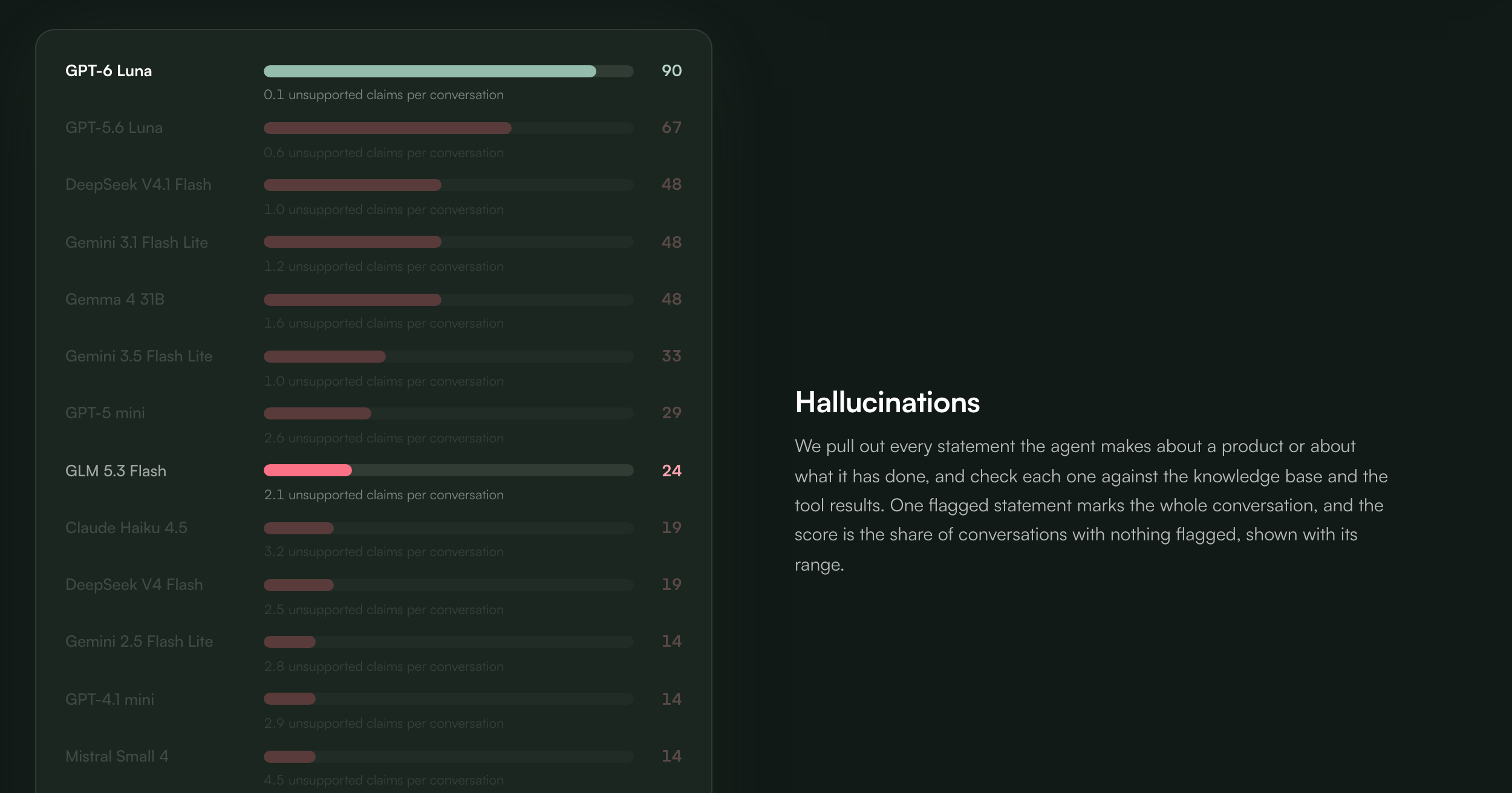The image size is (1512, 793).
Task: Click the '0.1 unsupported claims per conversation' text
Action: pos(383,95)
